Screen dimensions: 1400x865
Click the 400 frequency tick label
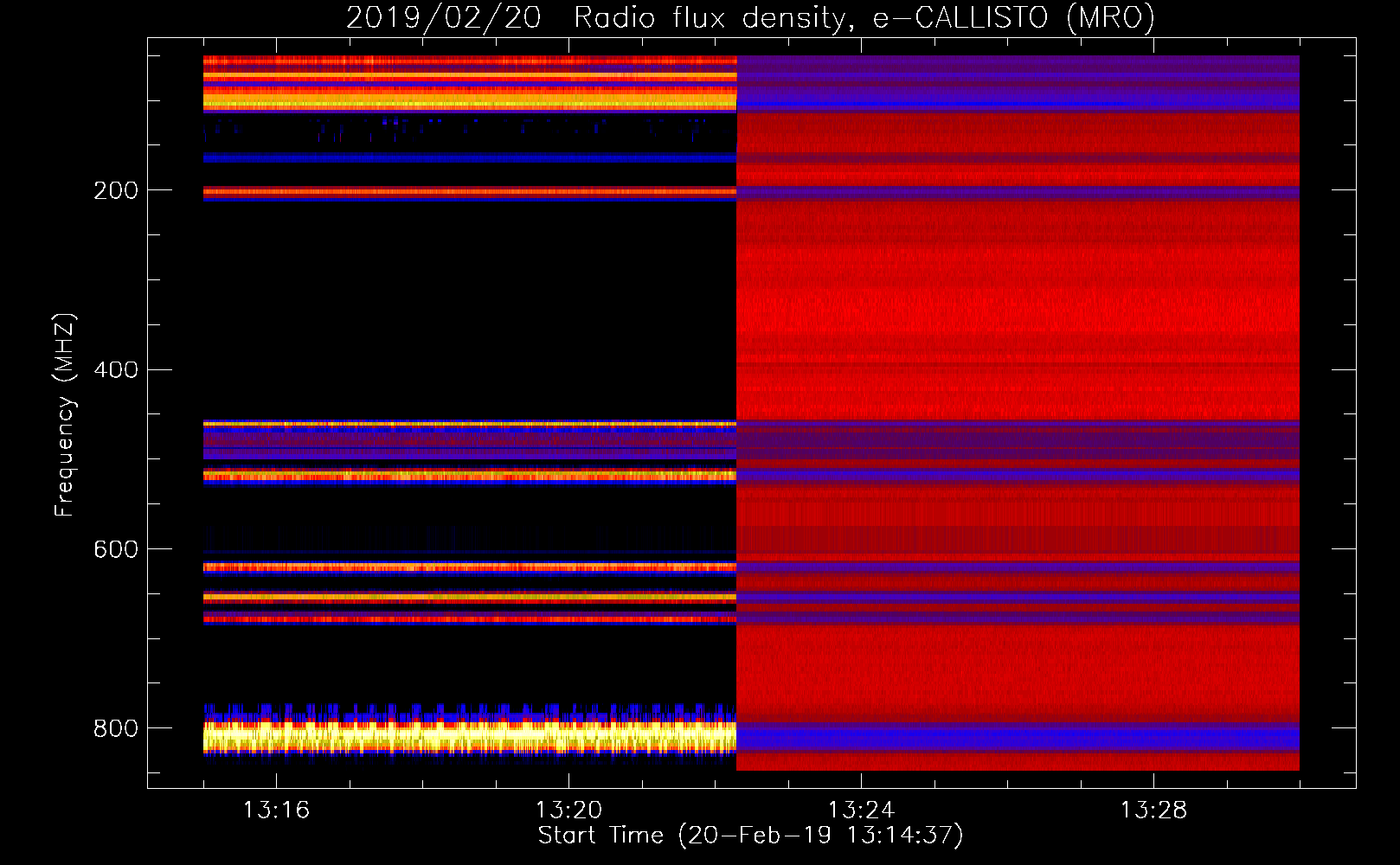coord(116,370)
